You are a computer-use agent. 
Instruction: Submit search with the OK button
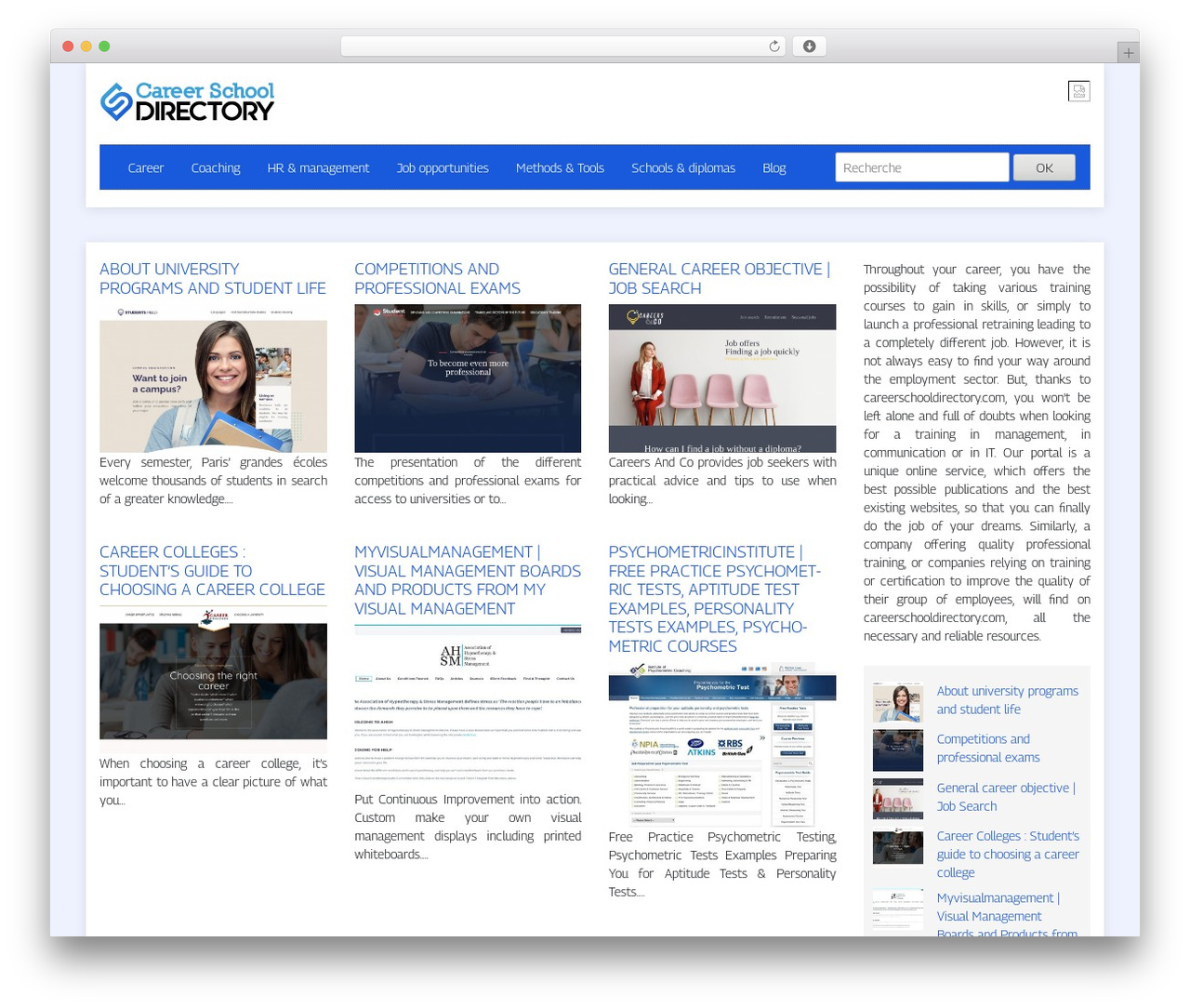coord(1044,167)
